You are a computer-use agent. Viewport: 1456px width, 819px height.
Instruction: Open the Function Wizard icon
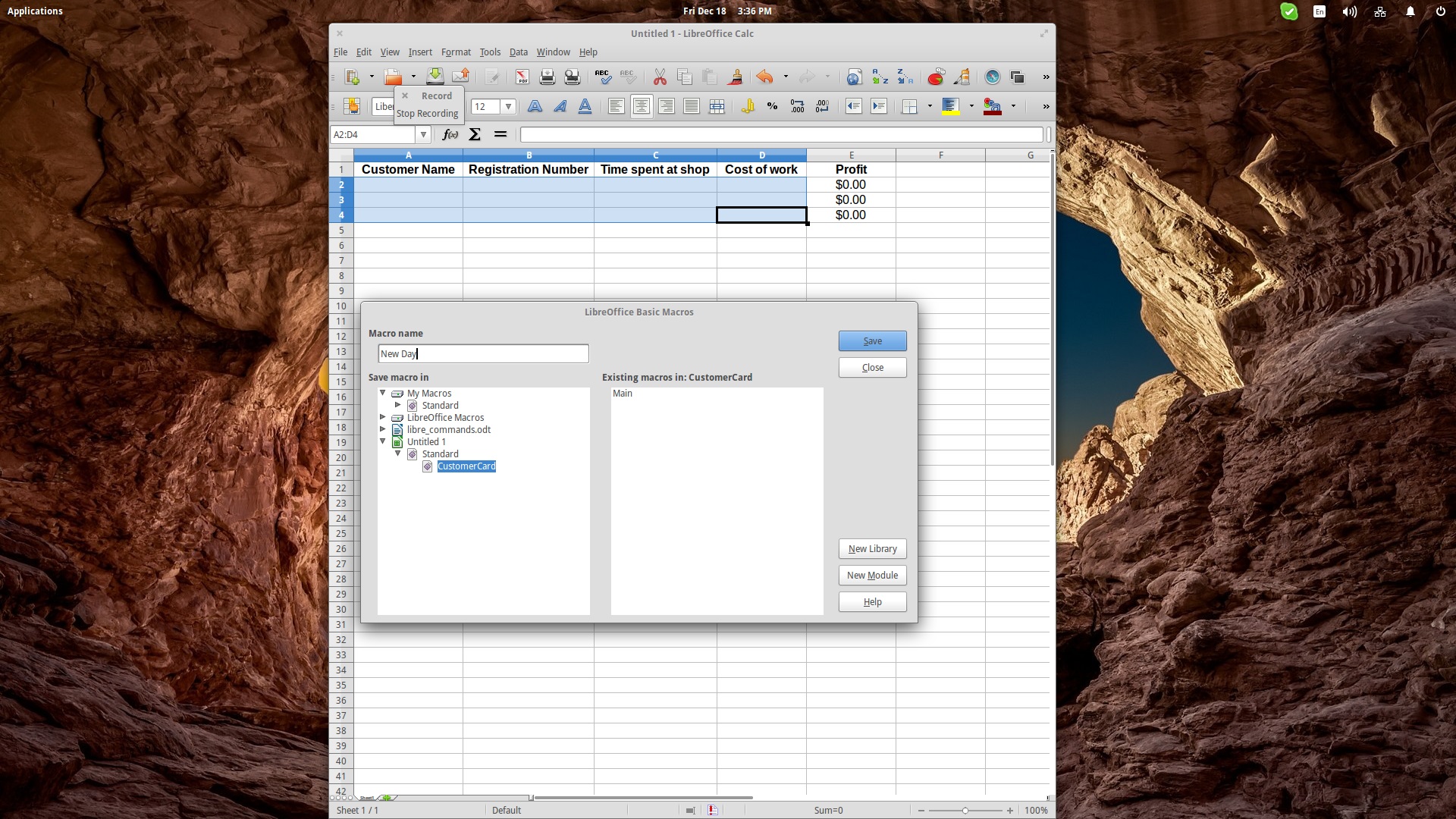[450, 134]
